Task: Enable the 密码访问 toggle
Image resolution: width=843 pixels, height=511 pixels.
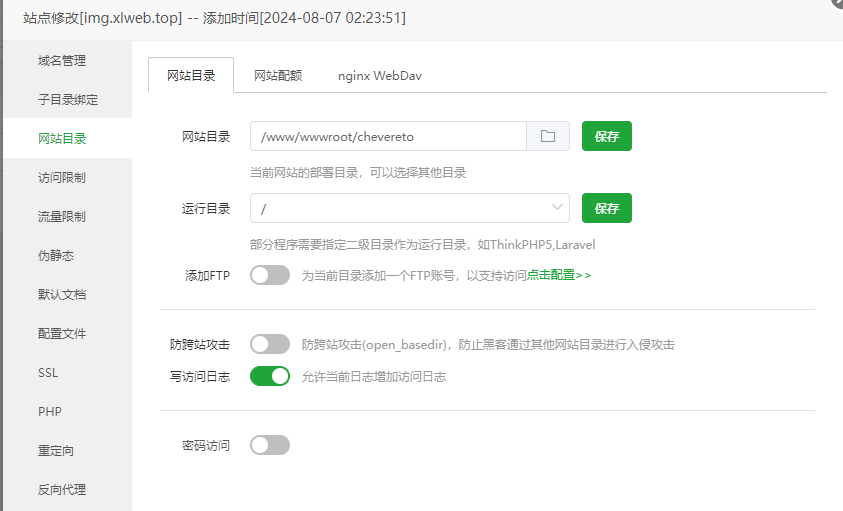Action: pos(270,445)
